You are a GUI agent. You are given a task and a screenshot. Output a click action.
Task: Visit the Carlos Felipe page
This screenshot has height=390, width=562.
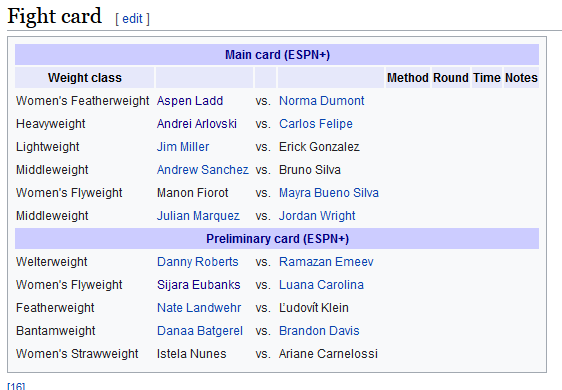point(315,124)
